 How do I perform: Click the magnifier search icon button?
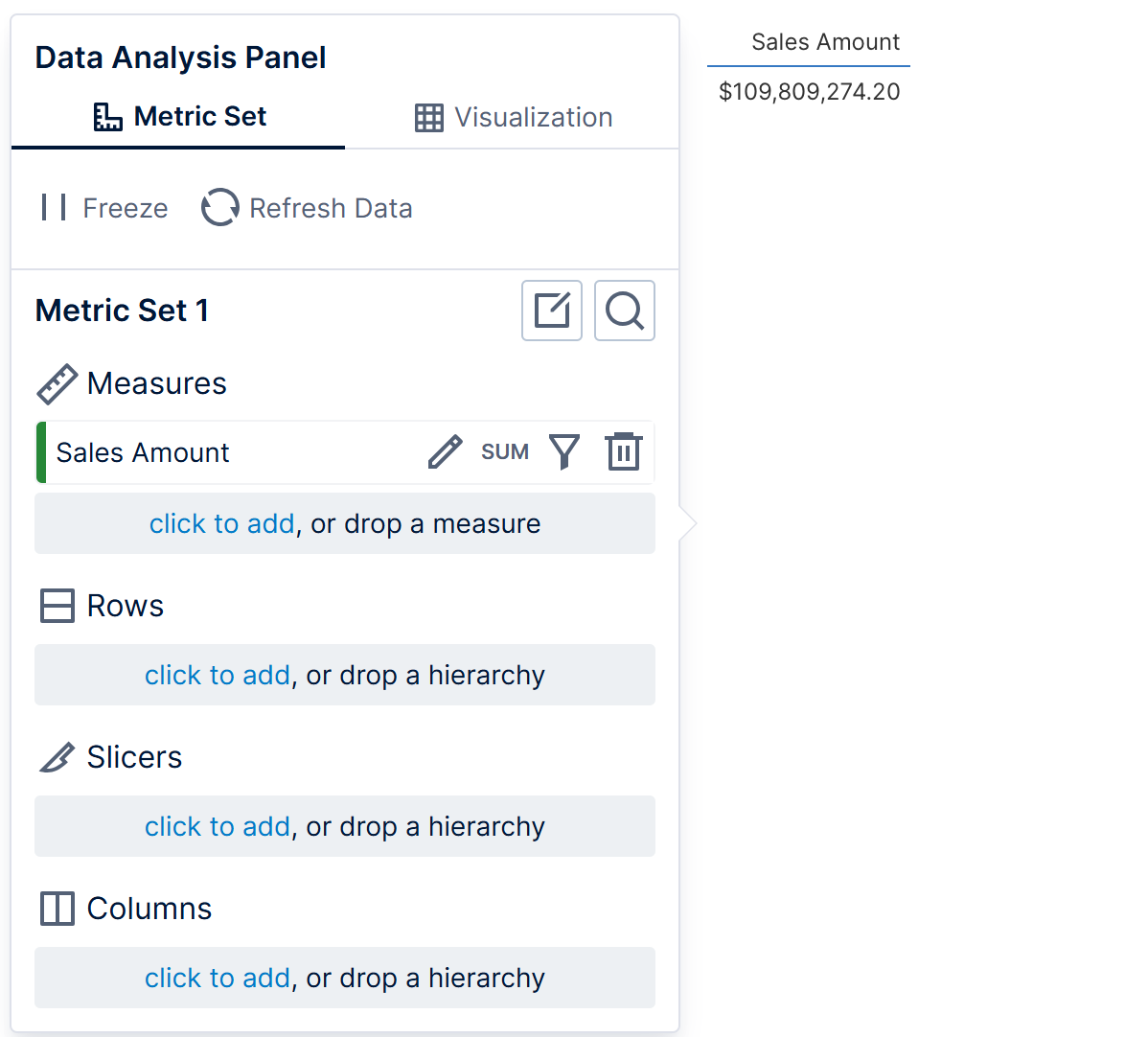[625, 311]
